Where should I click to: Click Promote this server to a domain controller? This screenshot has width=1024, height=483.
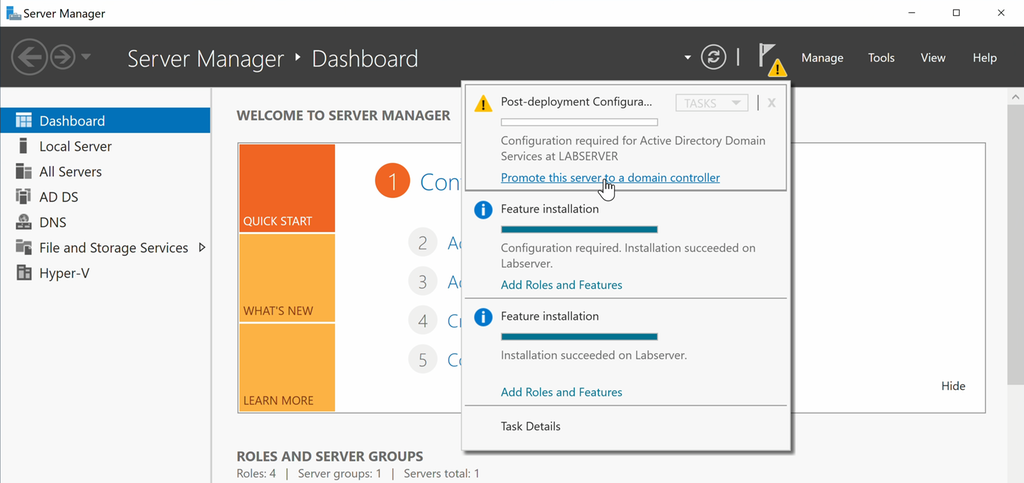610,178
